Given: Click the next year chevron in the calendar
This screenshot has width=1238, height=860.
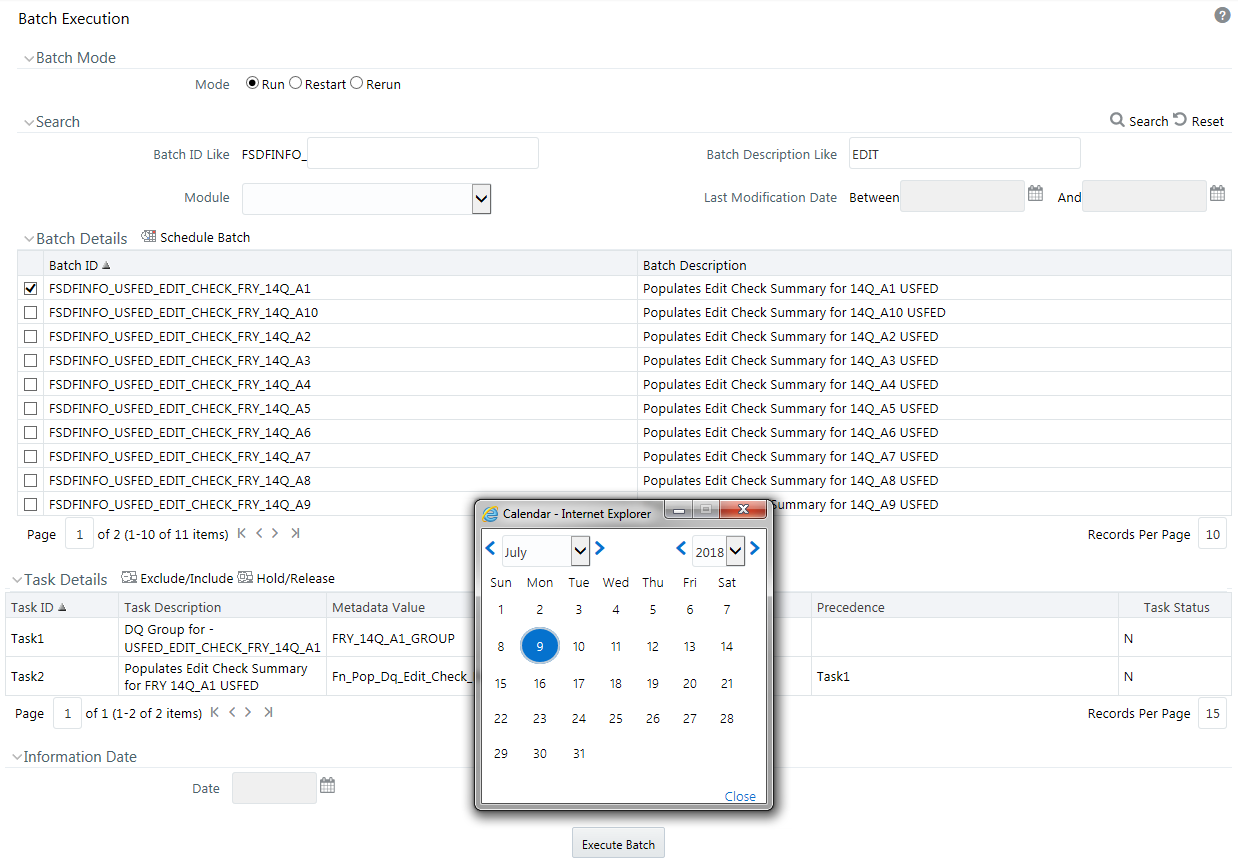Looking at the screenshot, I should (755, 548).
